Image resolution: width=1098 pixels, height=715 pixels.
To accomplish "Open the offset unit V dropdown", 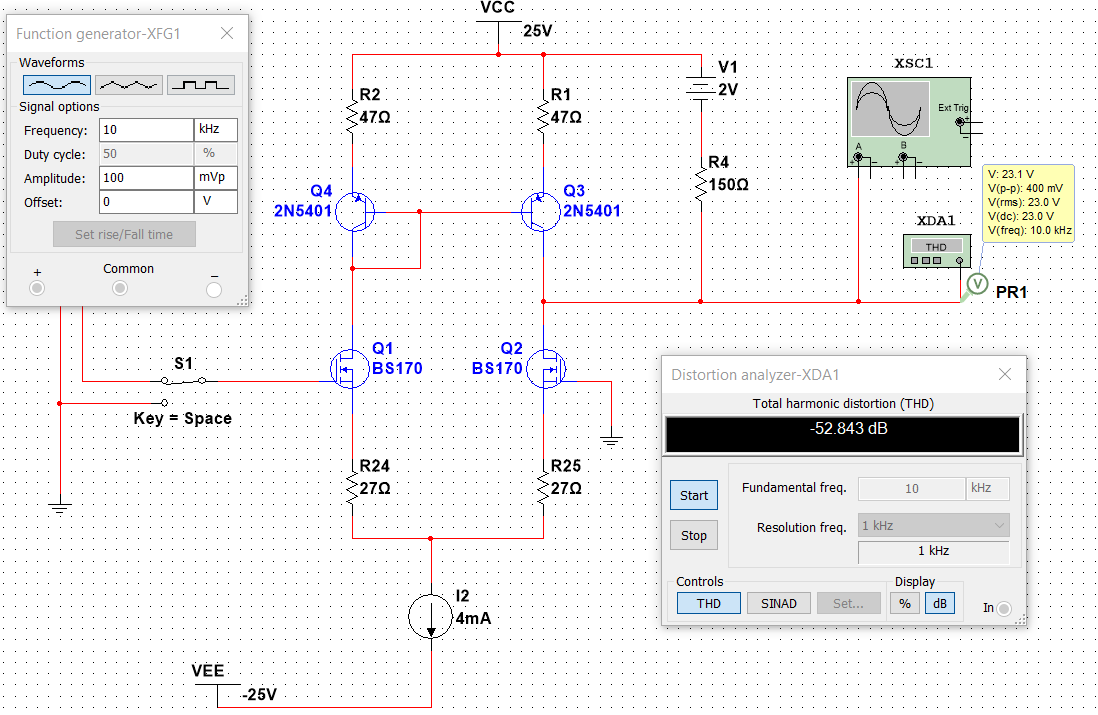I will click(x=216, y=202).
